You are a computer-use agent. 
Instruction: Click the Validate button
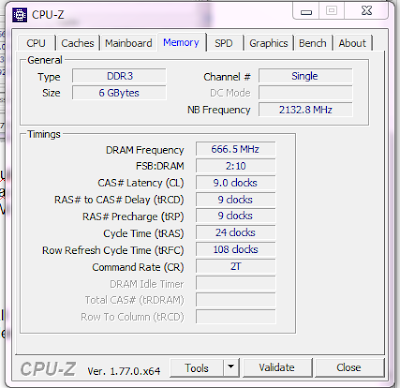coord(277,368)
